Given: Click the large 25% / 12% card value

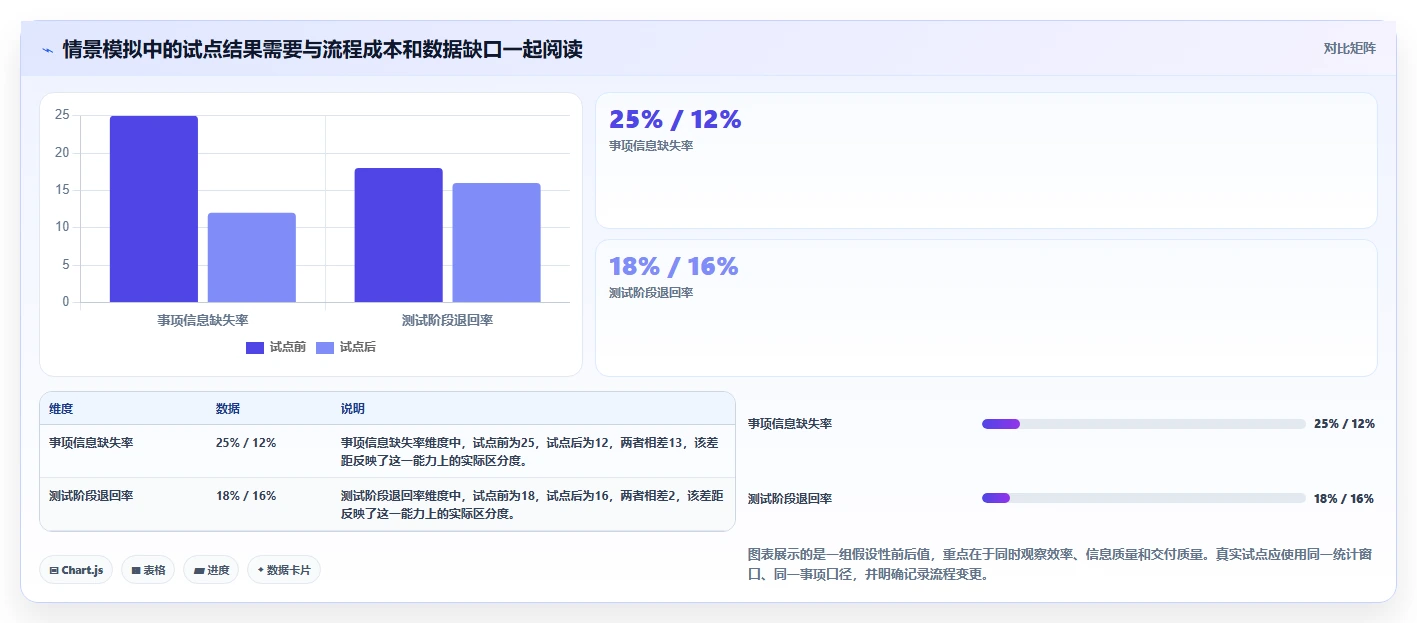Looking at the screenshot, I should point(675,120).
